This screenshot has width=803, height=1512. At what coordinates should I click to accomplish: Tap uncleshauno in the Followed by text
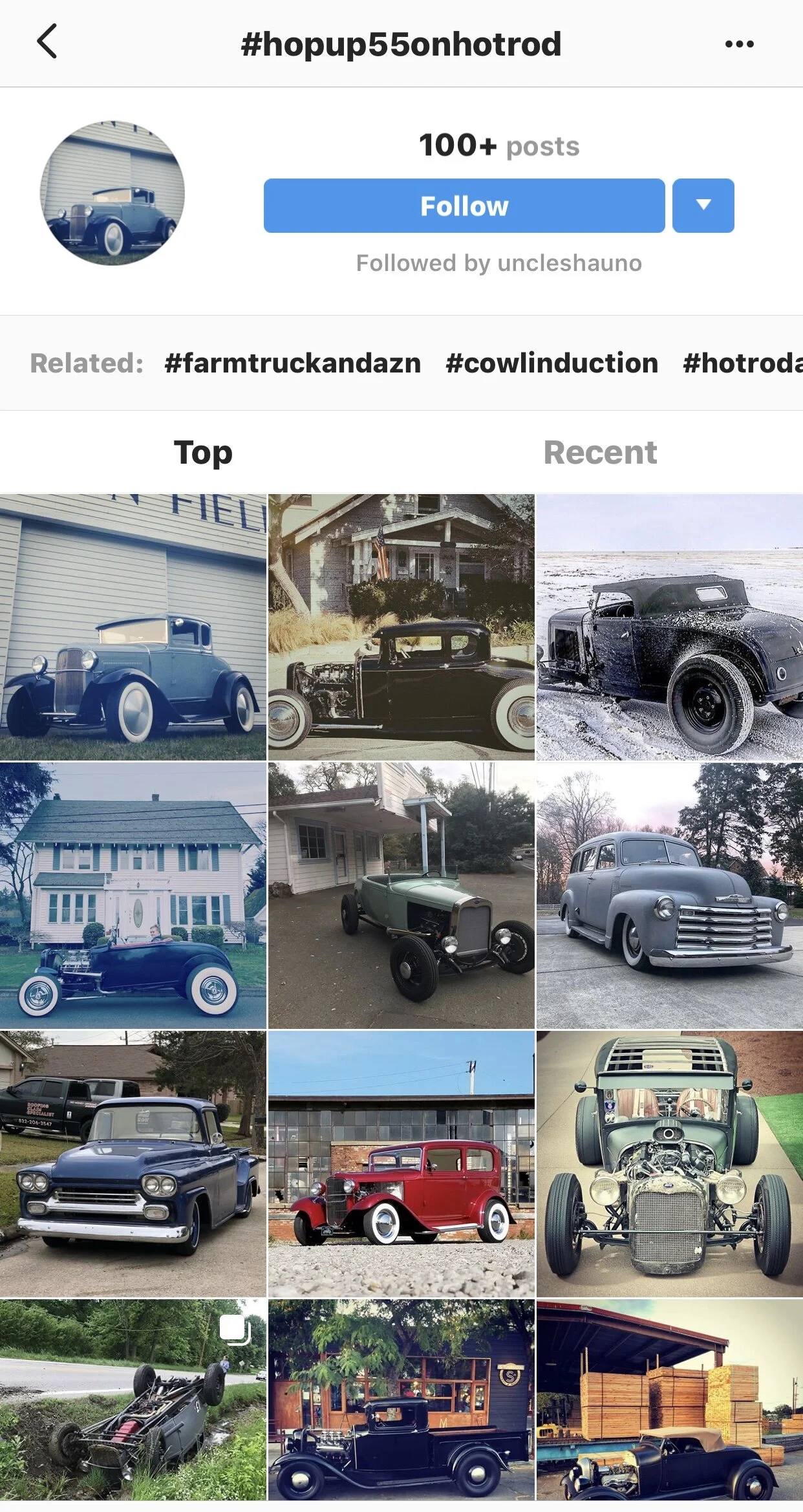click(570, 263)
